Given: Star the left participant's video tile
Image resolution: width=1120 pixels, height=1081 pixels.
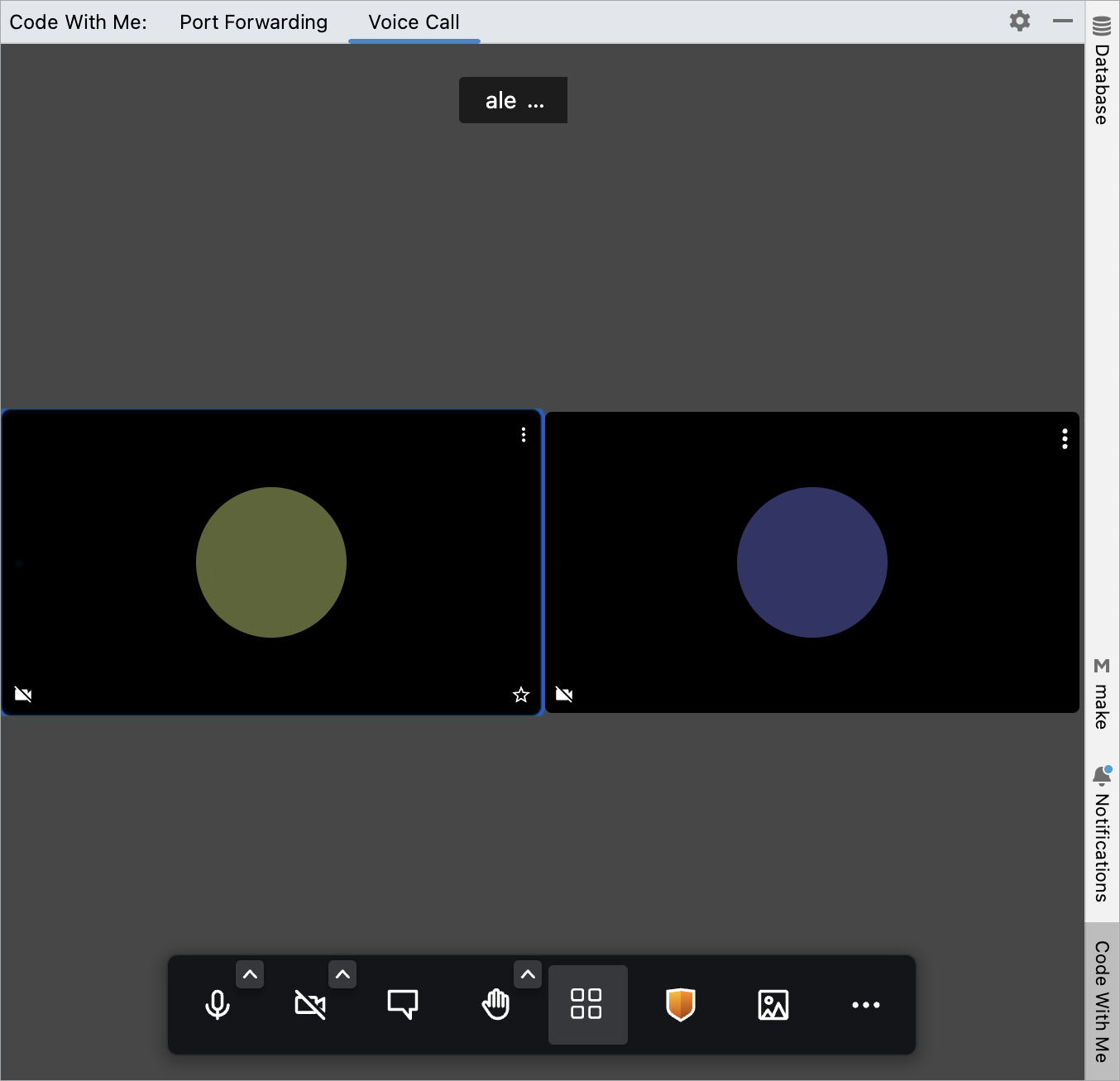Looking at the screenshot, I should 520,695.
